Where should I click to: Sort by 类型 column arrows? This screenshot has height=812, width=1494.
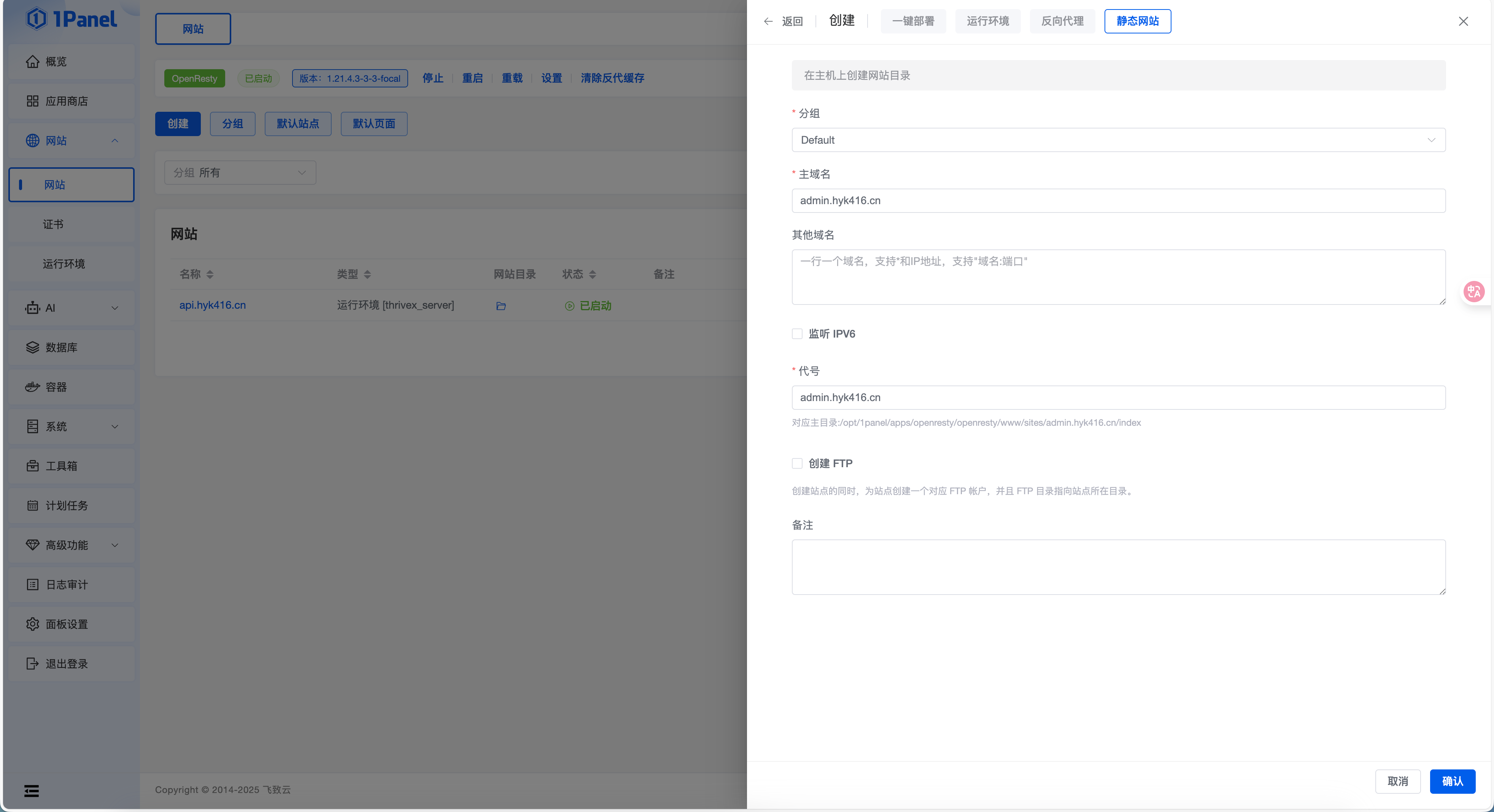tap(367, 274)
